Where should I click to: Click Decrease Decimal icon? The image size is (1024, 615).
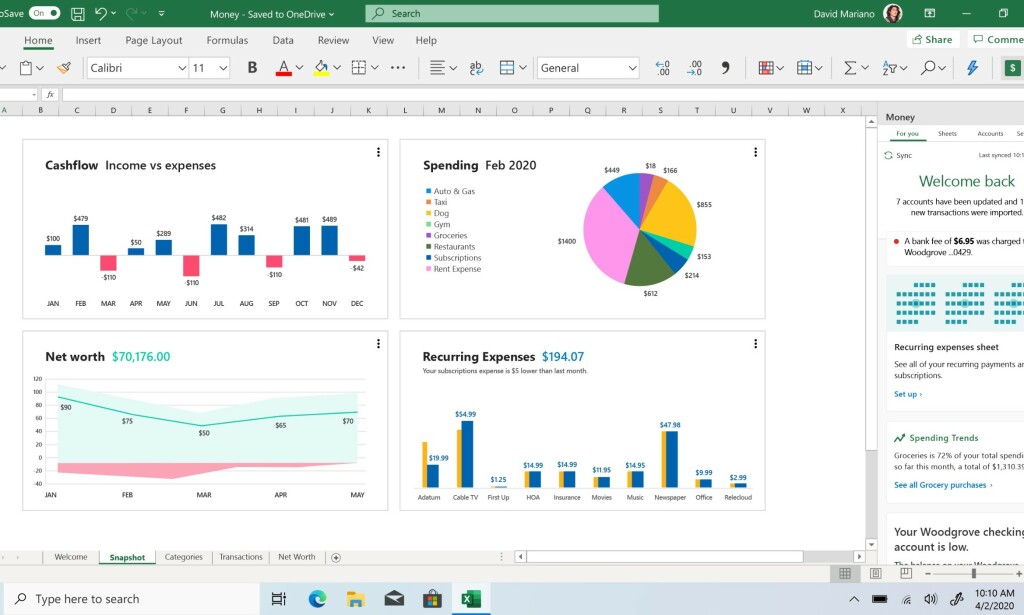pyautogui.click(x=694, y=68)
